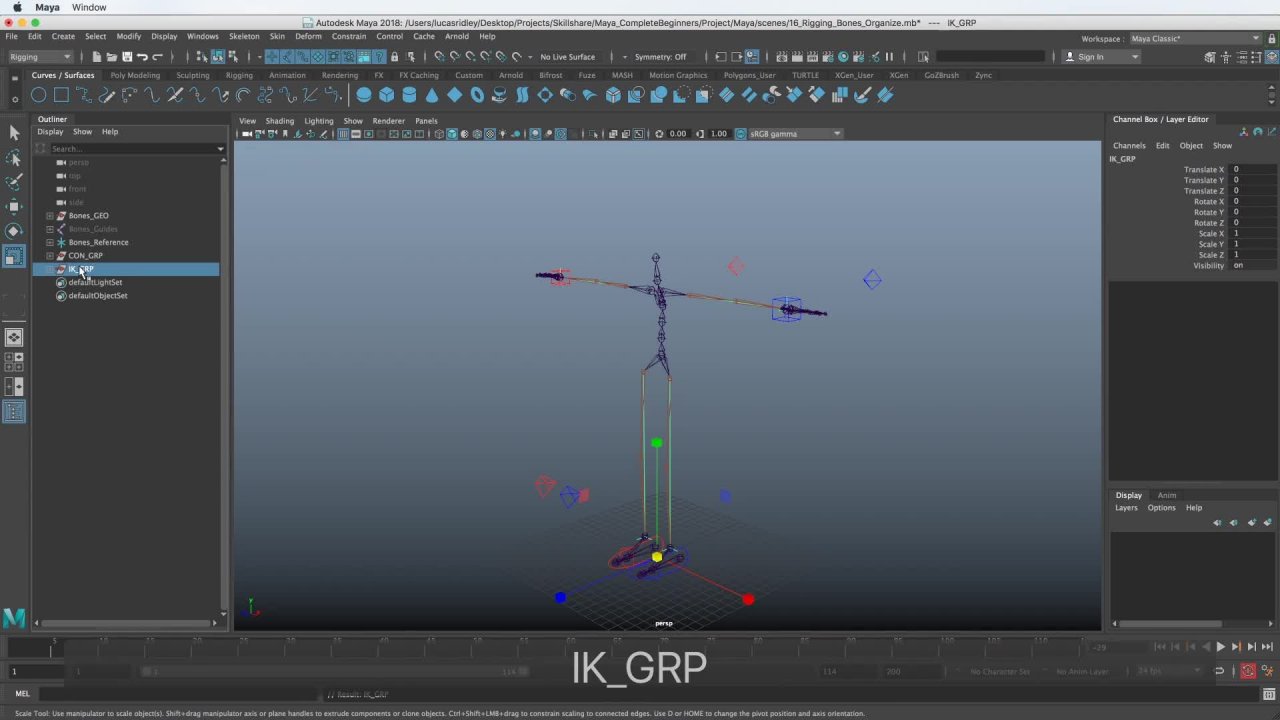Open the Rigging menu set dropdown
The image size is (1280, 720).
[42, 57]
